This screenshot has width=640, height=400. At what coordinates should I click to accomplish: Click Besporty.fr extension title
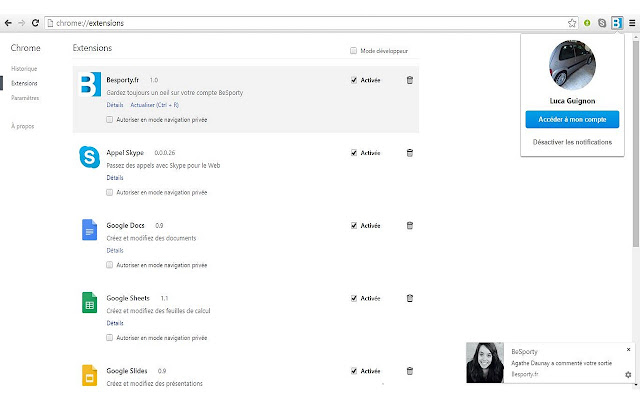tap(122, 80)
